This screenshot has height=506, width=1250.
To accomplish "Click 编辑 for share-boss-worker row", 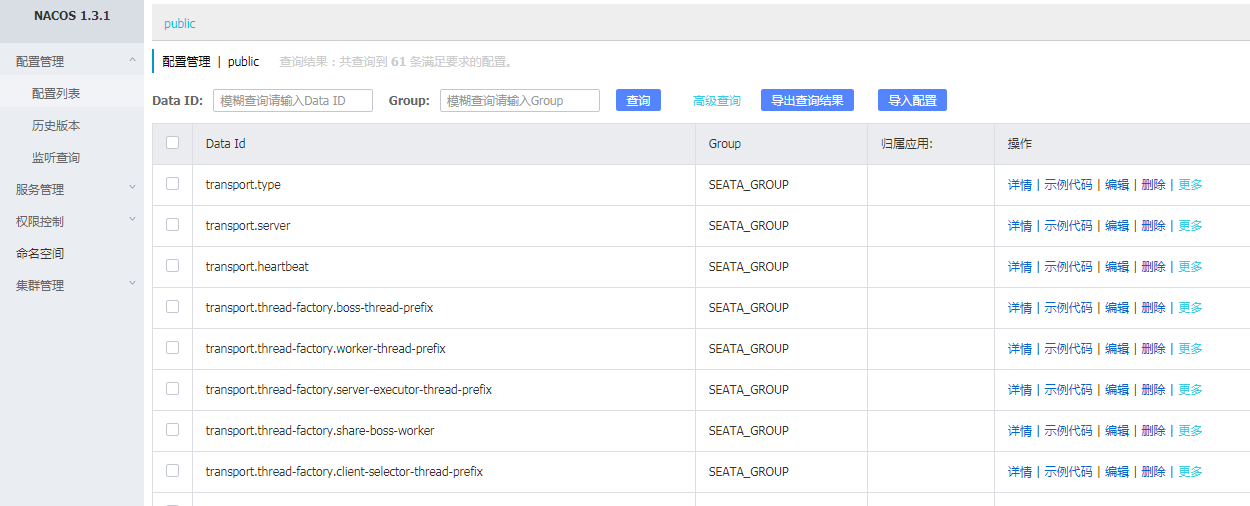I will [1117, 431].
